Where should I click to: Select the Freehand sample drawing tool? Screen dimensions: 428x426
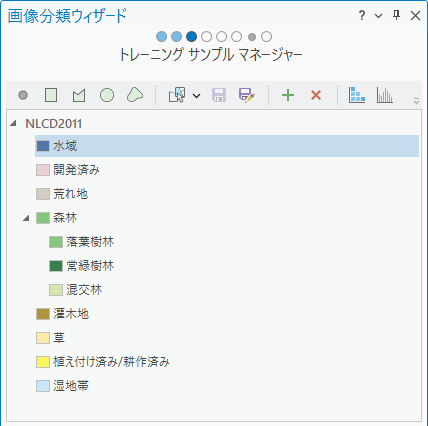(135, 95)
